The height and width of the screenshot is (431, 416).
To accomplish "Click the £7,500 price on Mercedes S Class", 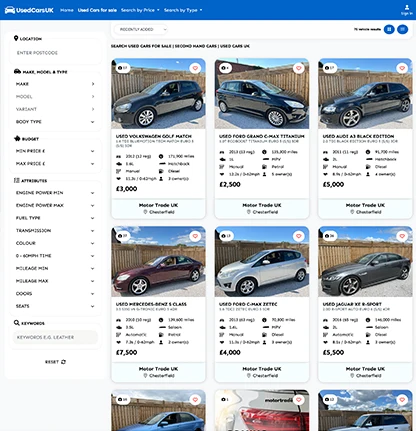I will [x=126, y=352].
